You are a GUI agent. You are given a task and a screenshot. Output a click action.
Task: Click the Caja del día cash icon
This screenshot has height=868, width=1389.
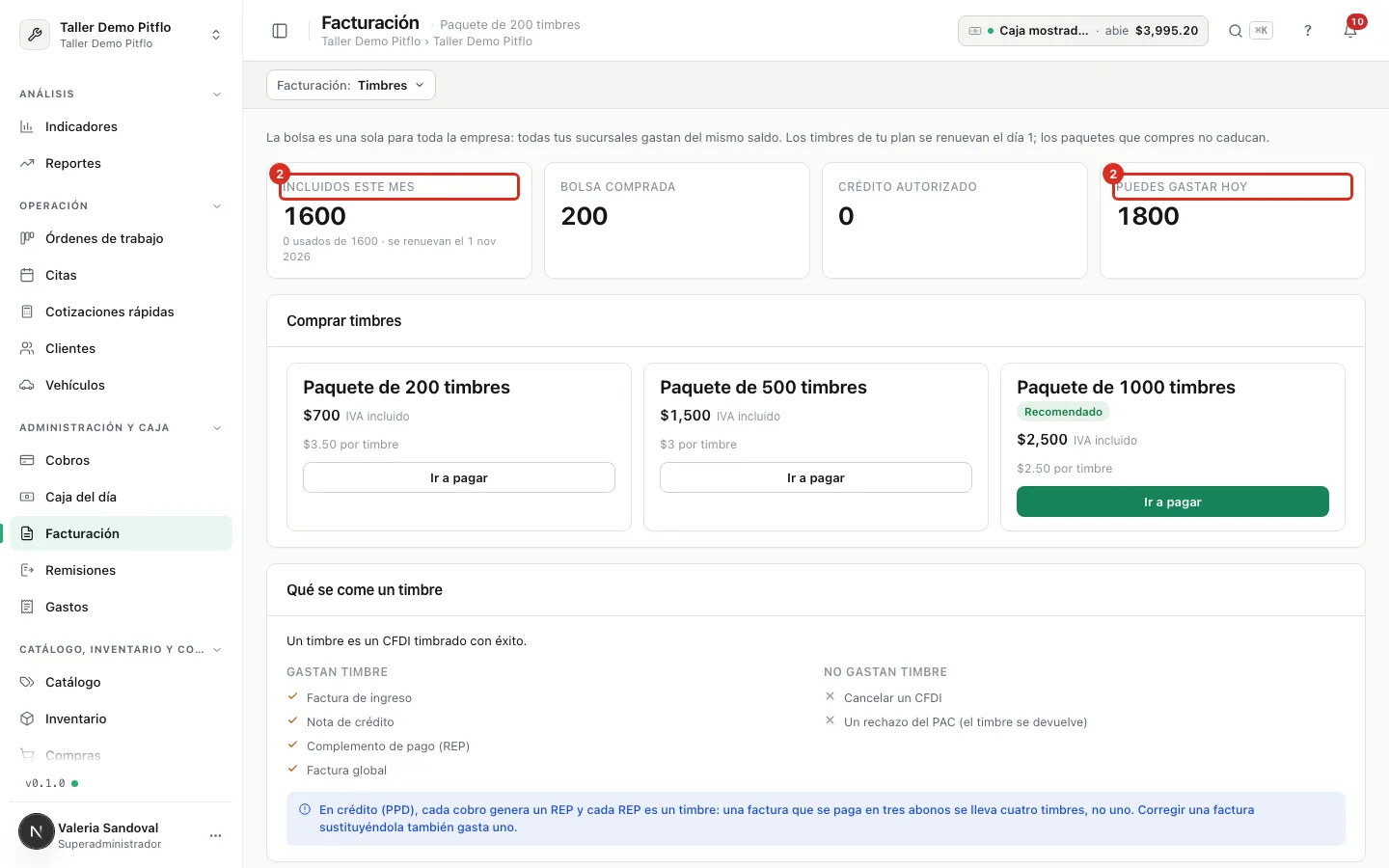[27, 497]
